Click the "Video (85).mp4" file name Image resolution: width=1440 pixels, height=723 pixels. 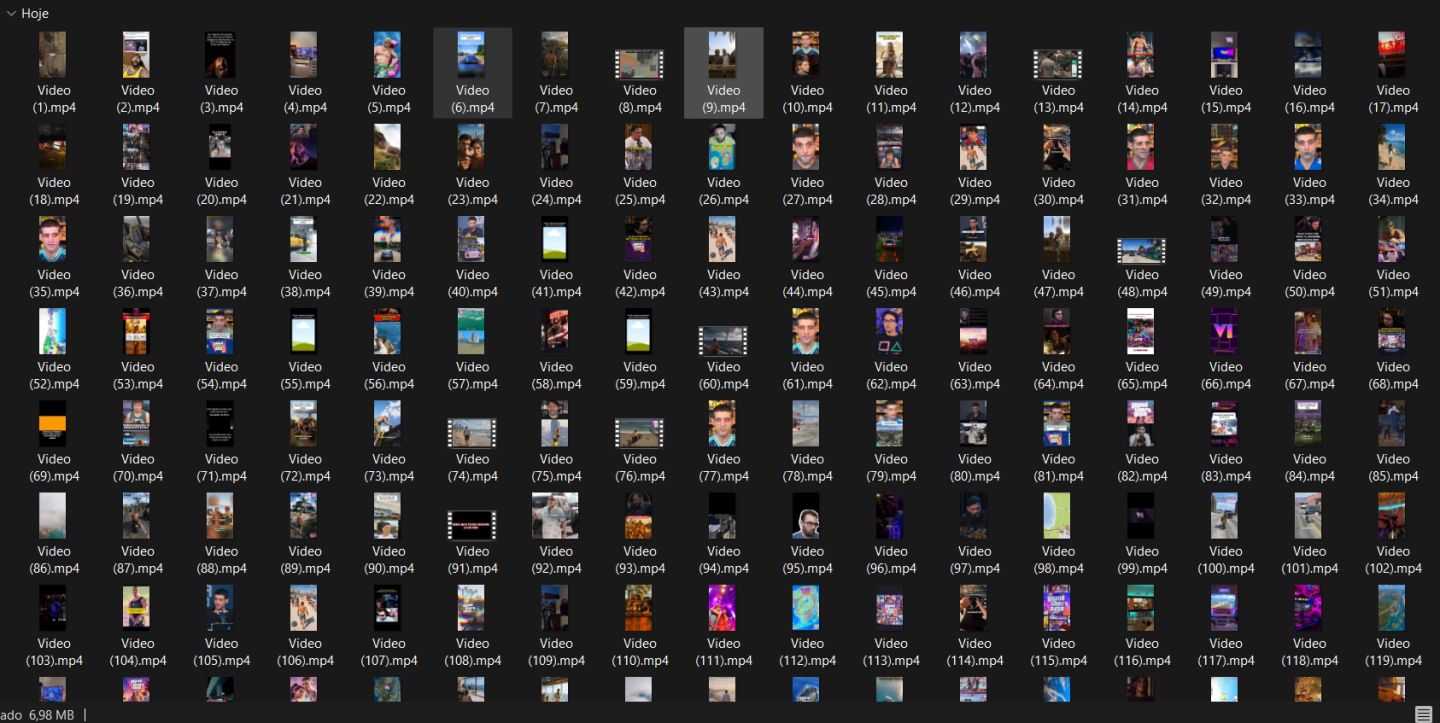1392,468
